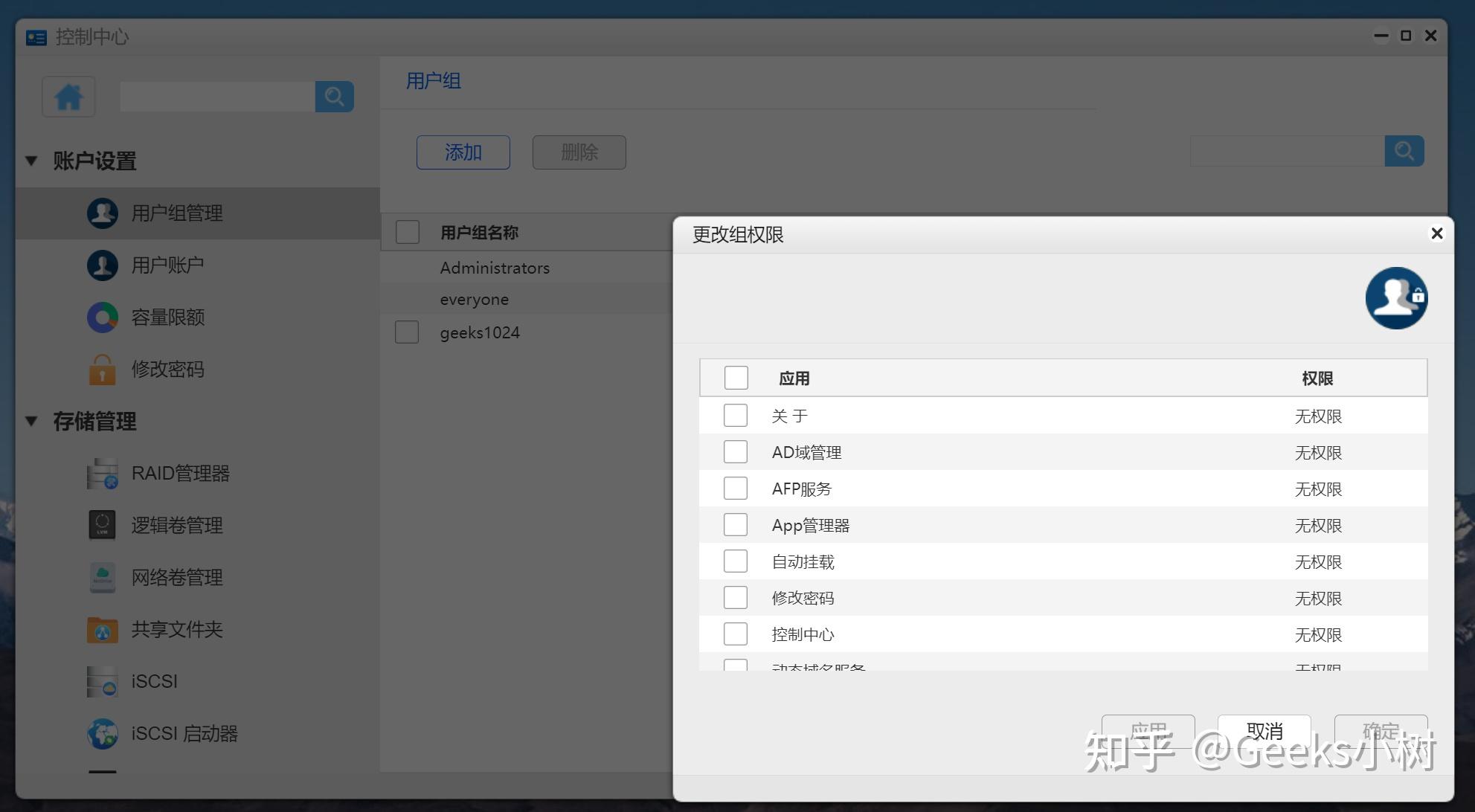The height and width of the screenshot is (812, 1475).
Task: Check the geeks1024 group checkbox
Action: [407, 332]
